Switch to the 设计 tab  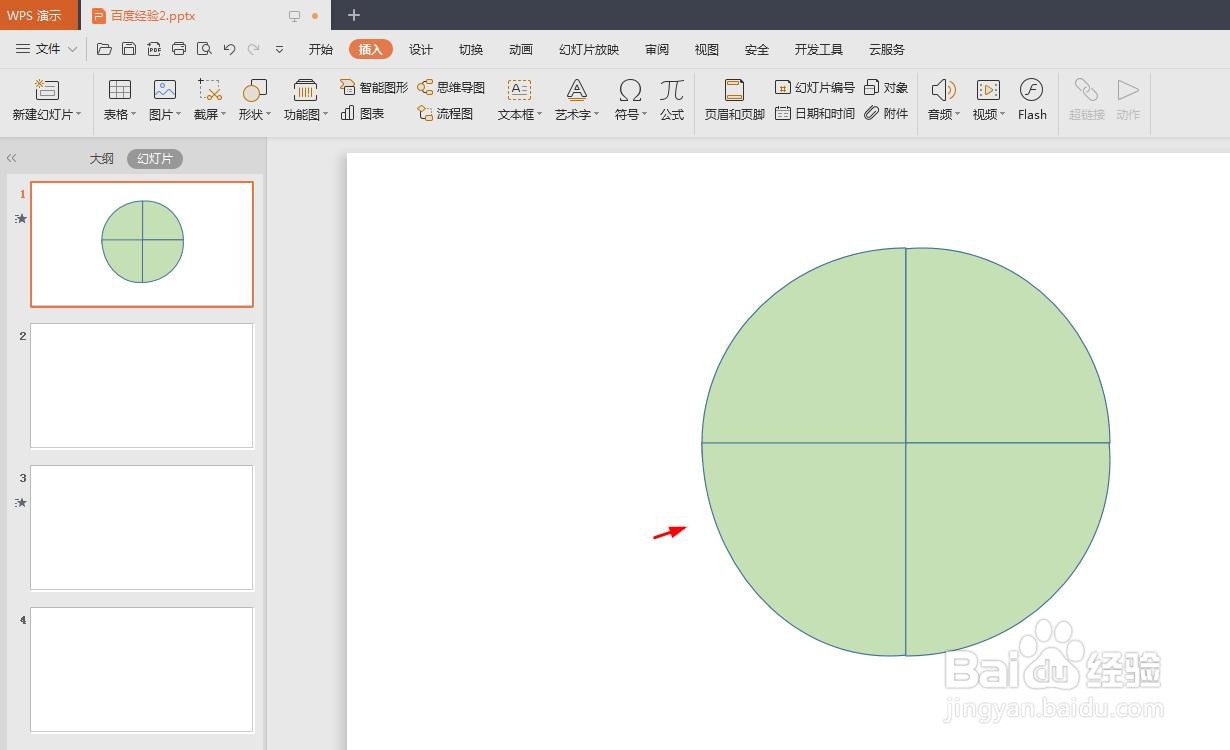tap(421, 49)
